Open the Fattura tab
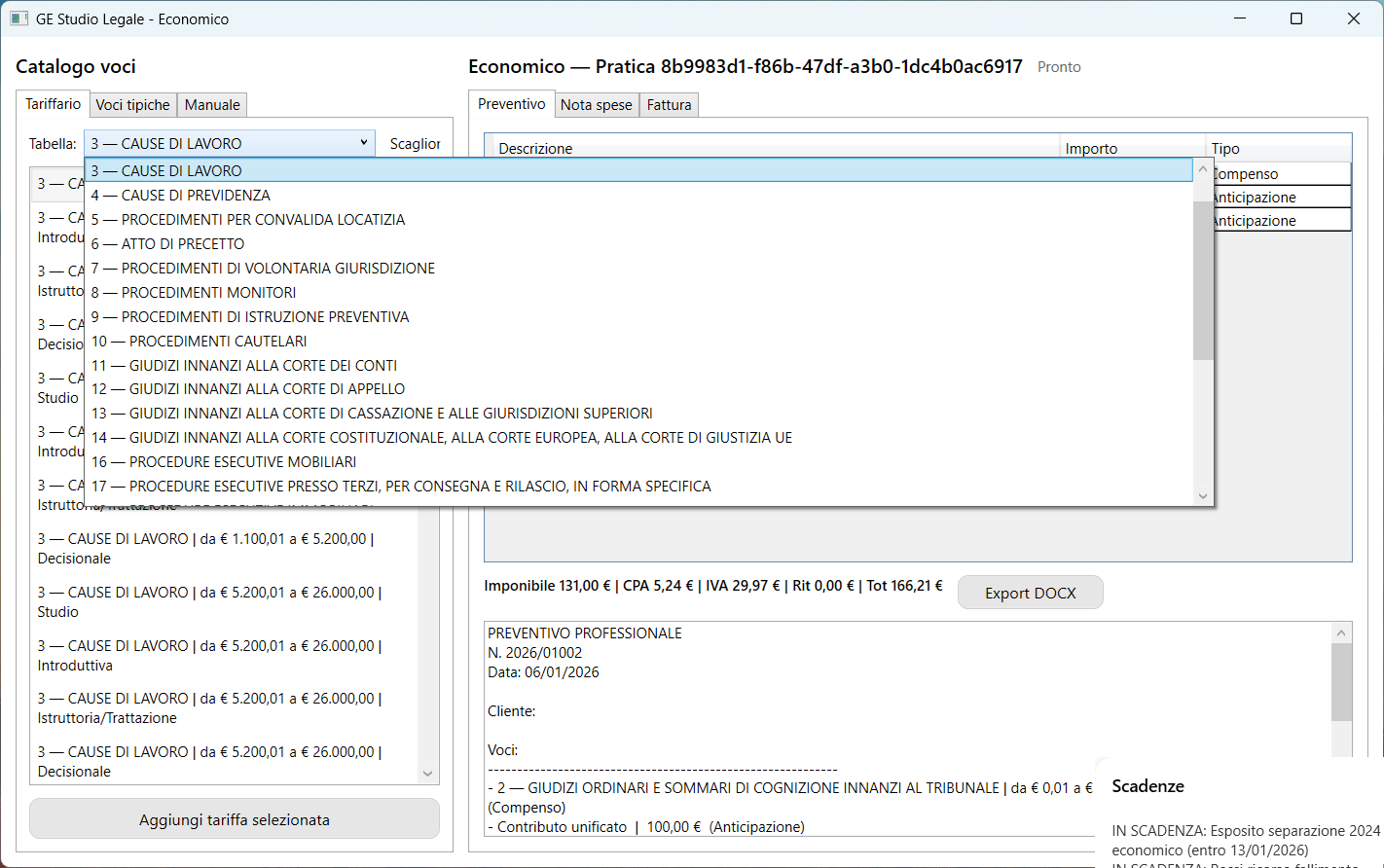This screenshot has height=868, width=1384. [x=669, y=105]
